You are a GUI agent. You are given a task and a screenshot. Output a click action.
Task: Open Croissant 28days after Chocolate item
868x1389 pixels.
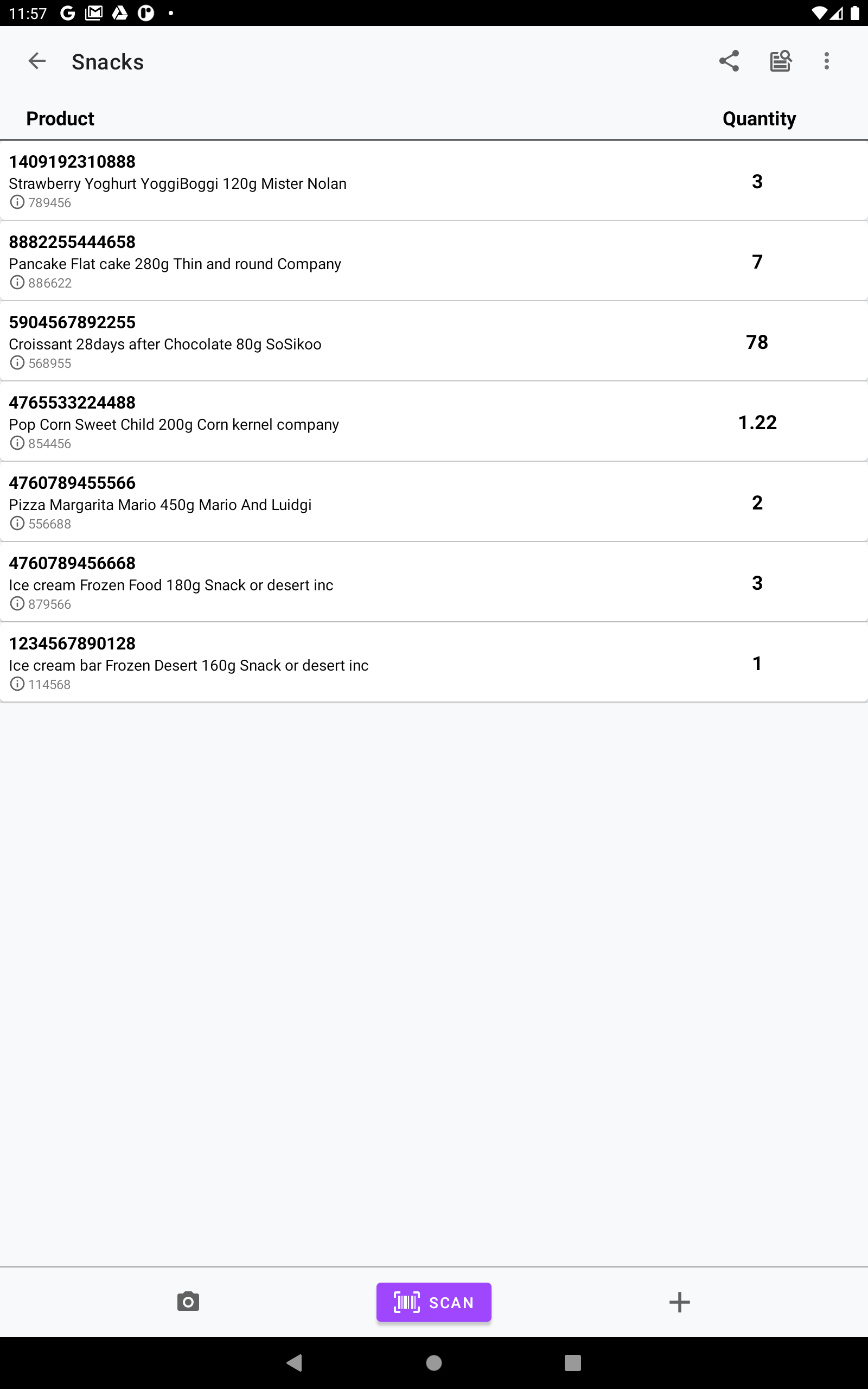point(165,345)
